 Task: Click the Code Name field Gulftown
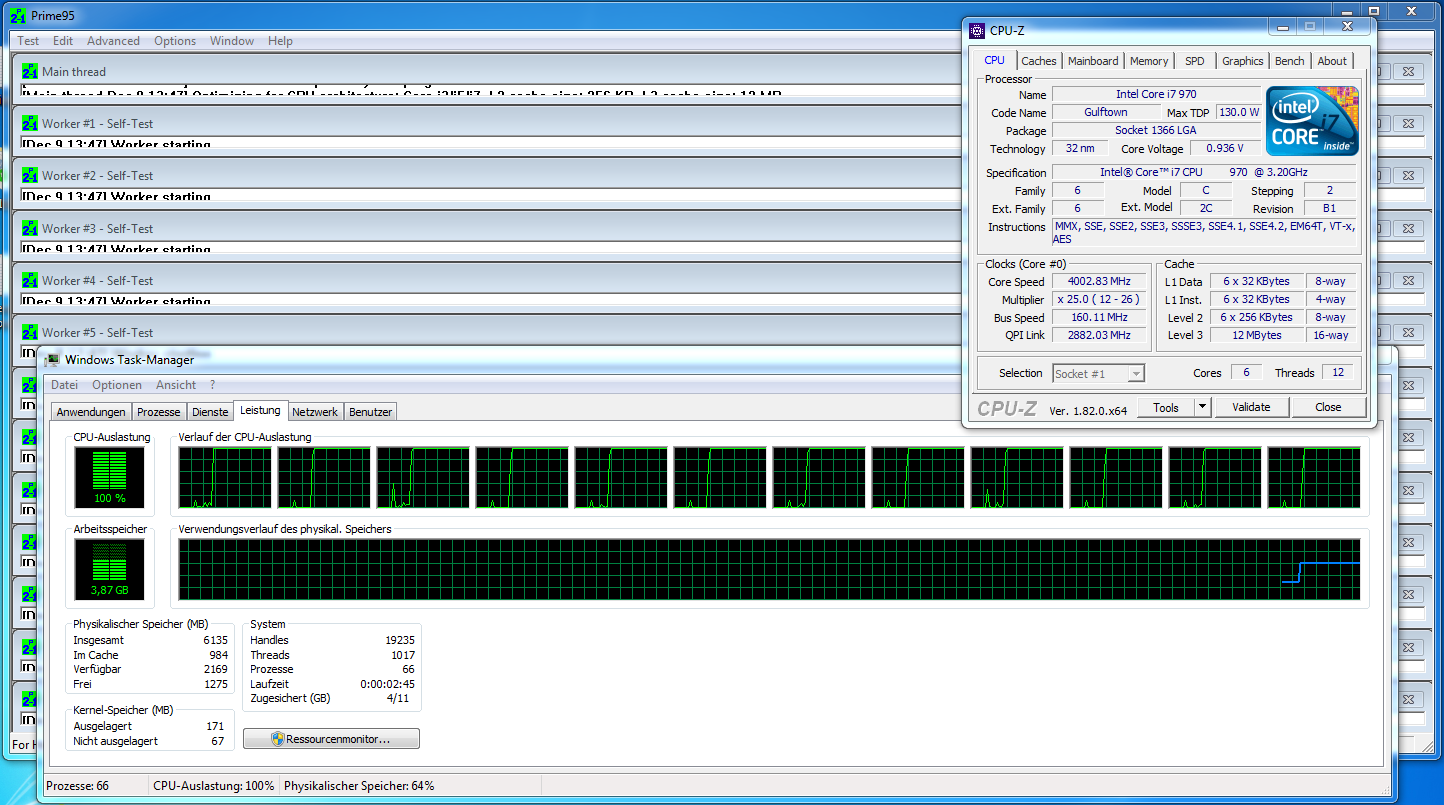coord(1106,112)
